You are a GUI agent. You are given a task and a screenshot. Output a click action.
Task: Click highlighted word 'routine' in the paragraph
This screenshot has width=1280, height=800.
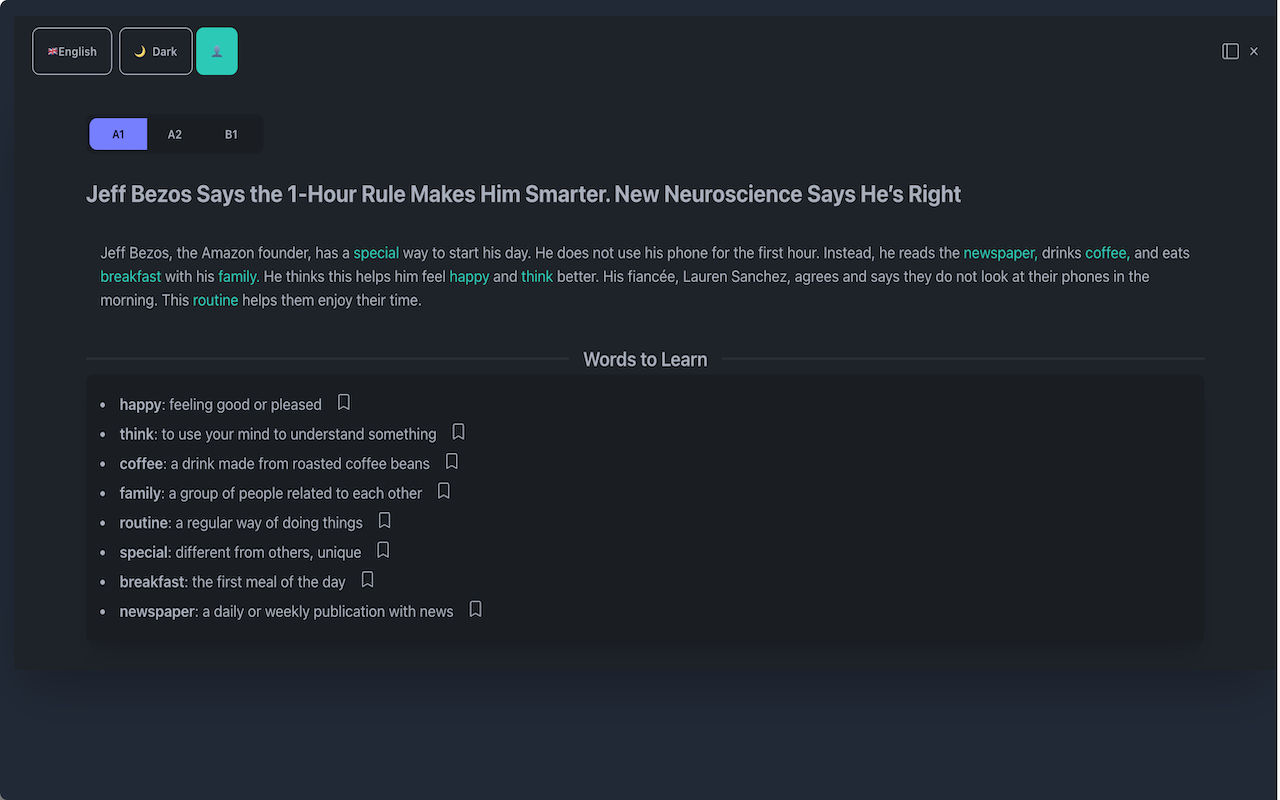pos(215,300)
